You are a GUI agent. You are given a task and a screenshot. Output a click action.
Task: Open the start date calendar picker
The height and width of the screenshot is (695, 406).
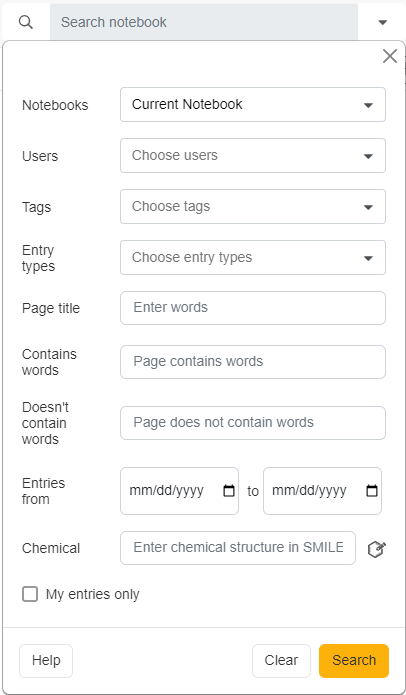229,491
